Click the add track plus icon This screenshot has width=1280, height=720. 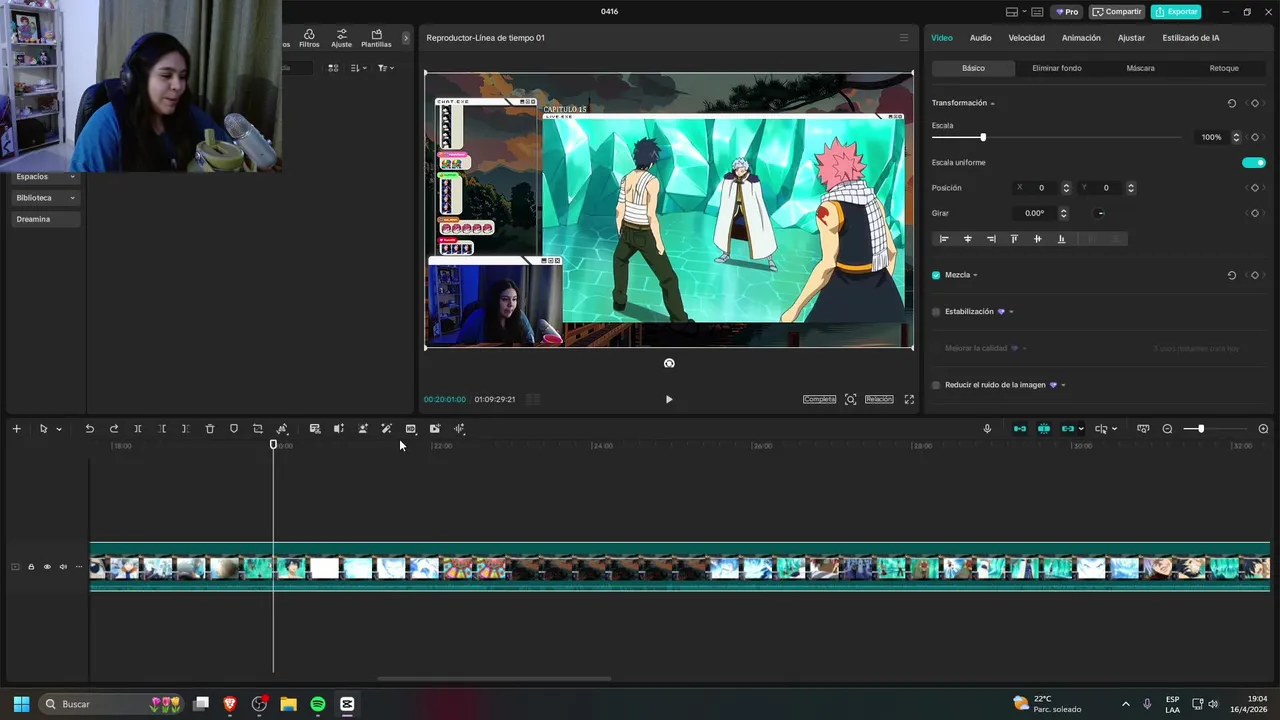16,429
